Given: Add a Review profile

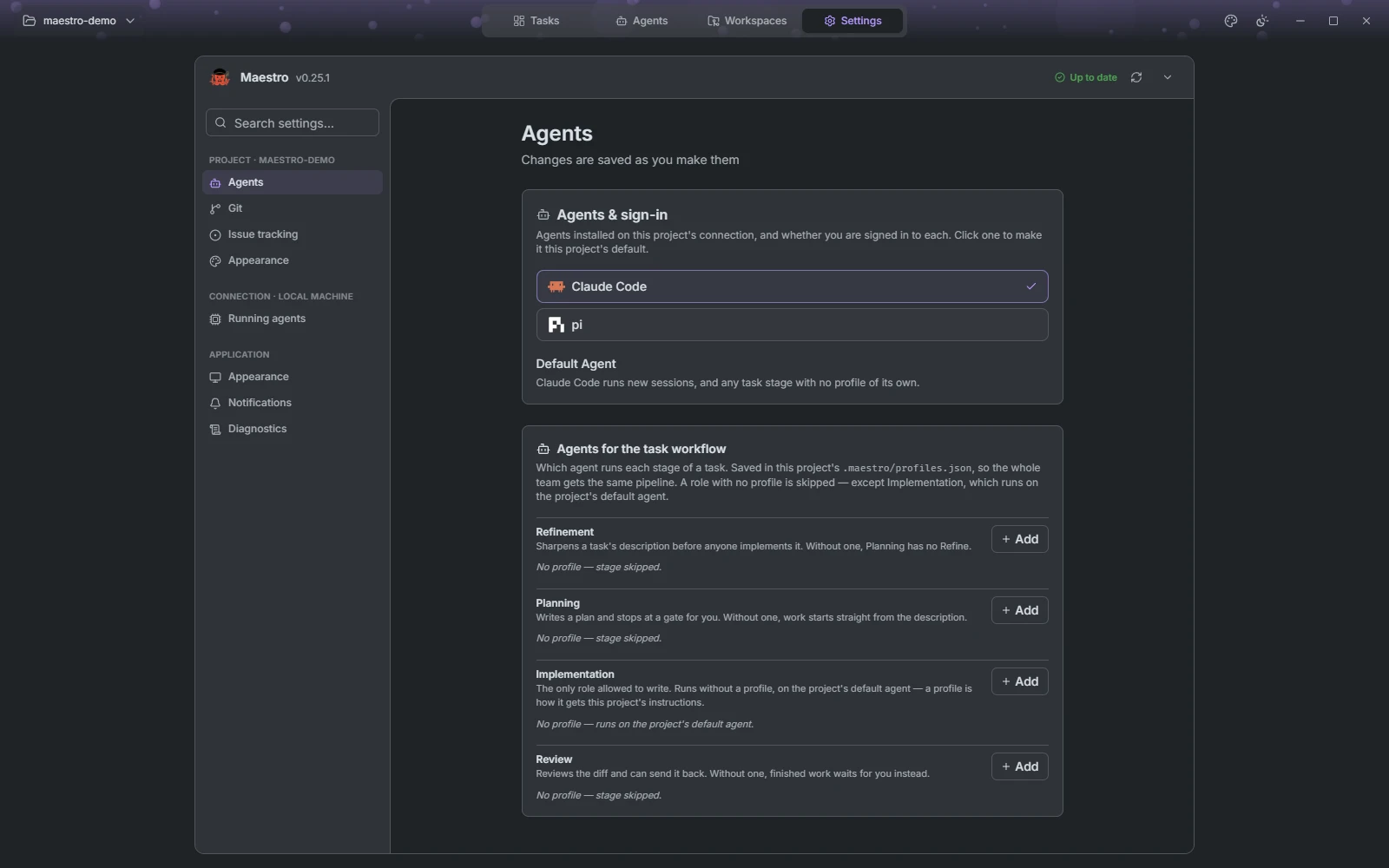Looking at the screenshot, I should [x=1019, y=766].
